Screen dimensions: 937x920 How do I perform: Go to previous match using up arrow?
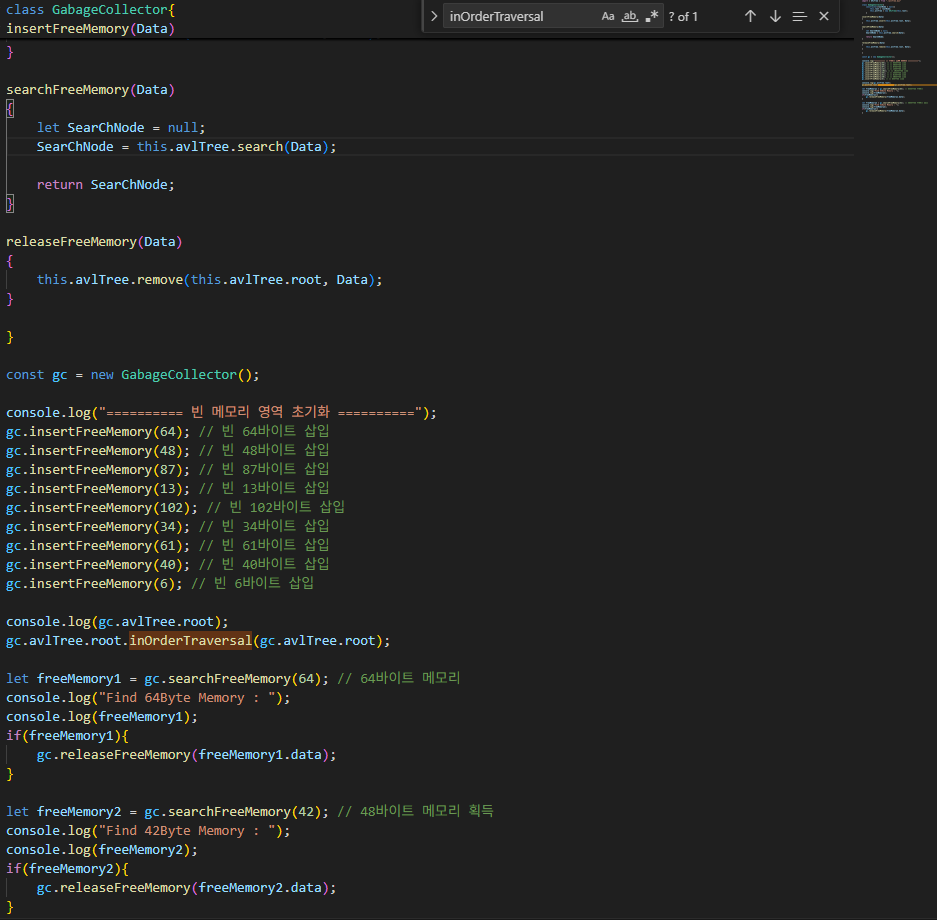(751, 17)
